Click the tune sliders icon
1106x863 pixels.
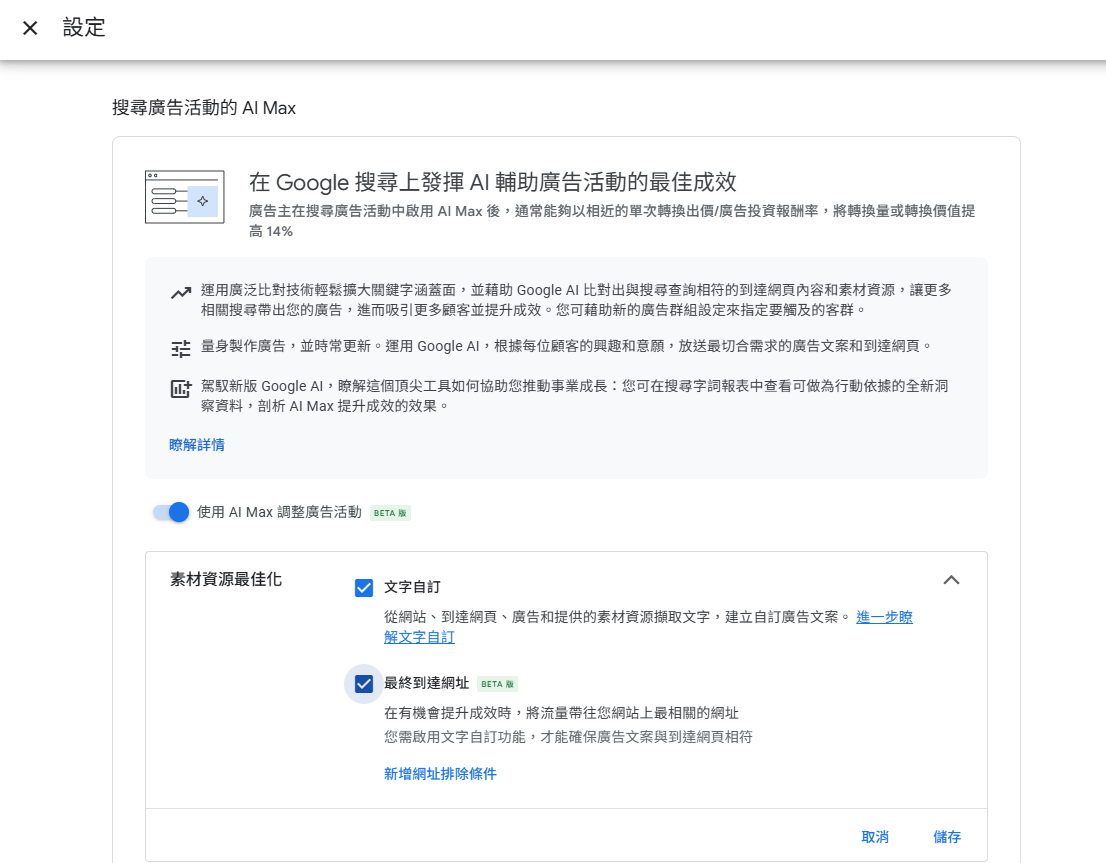pos(181,348)
